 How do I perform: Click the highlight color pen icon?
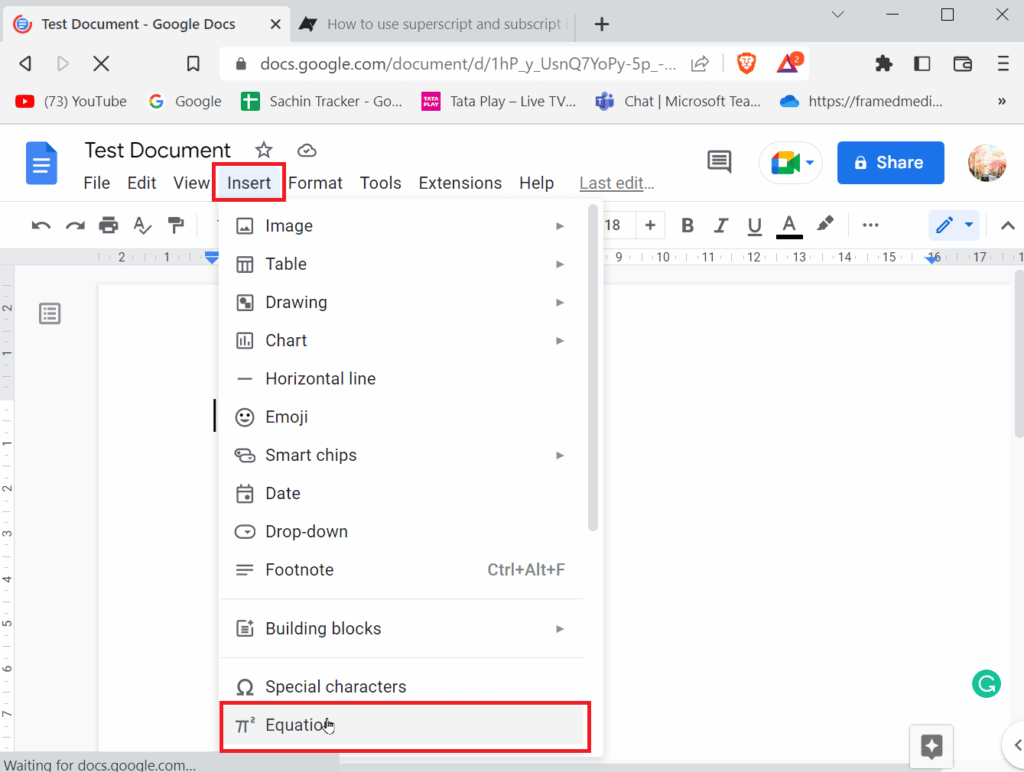pos(825,225)
